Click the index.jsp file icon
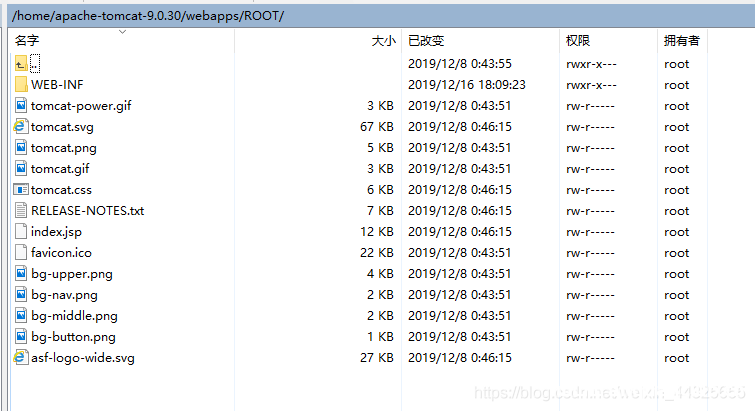 coord(21,232)
